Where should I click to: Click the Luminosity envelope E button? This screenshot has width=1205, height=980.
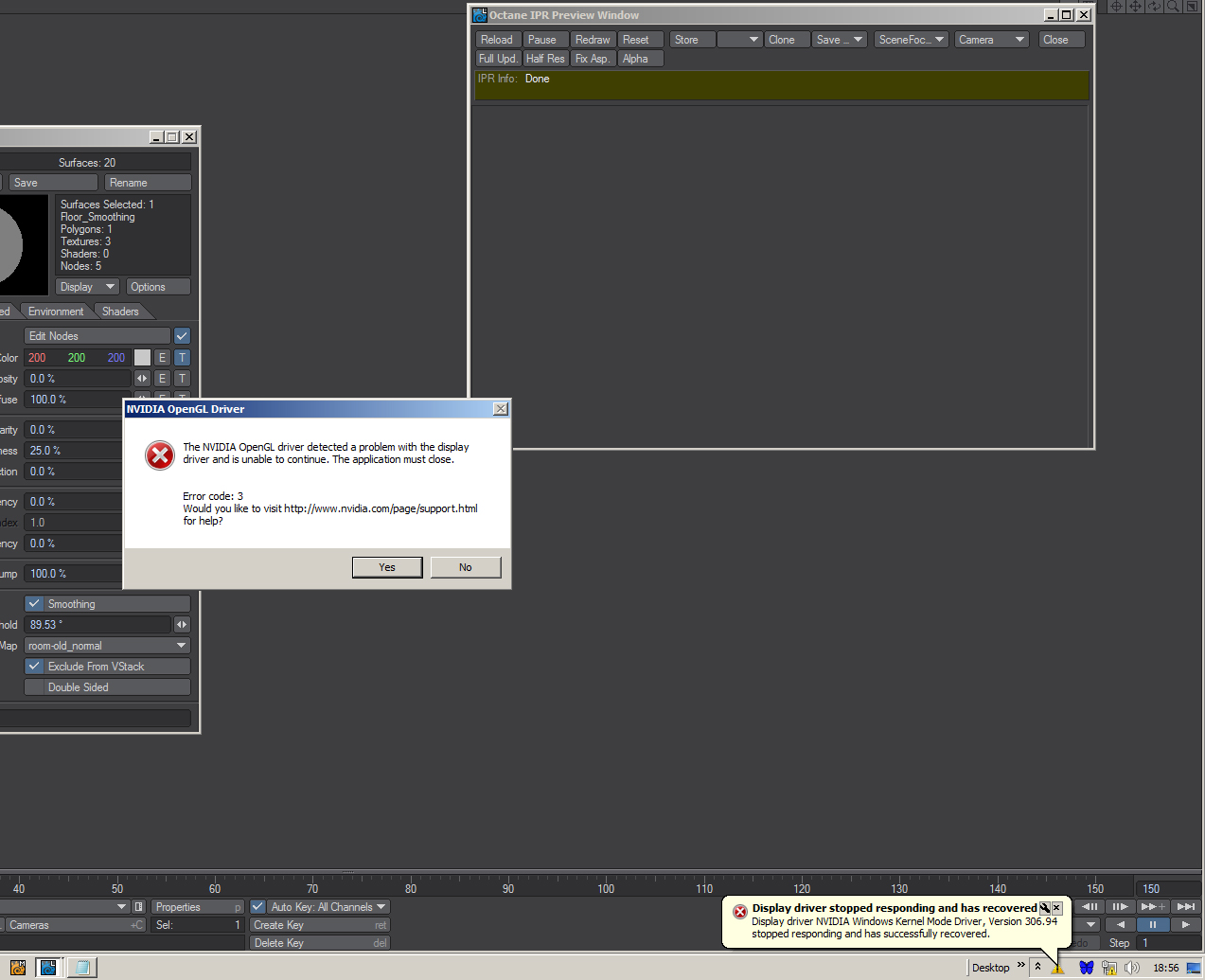163,379
